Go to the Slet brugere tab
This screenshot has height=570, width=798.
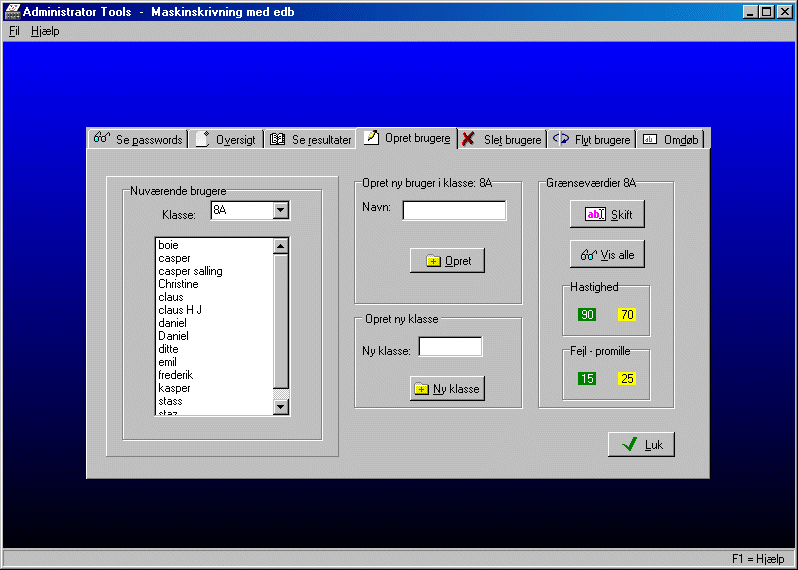502,139
